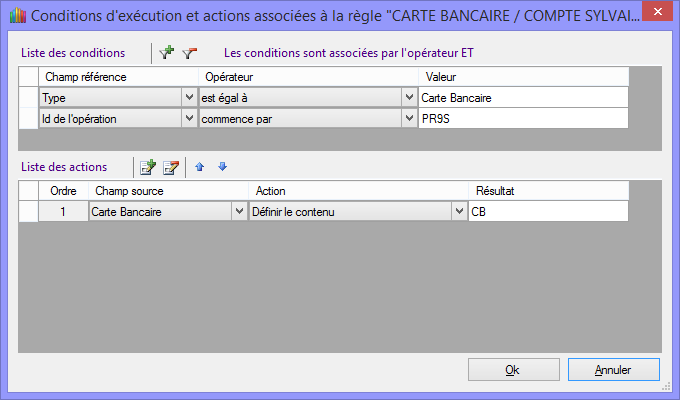This screenshot has height=400, width=680.
Task: Expand the 'Carte Bancaire' source field dropdown
Action: click(x=238, y=212)
